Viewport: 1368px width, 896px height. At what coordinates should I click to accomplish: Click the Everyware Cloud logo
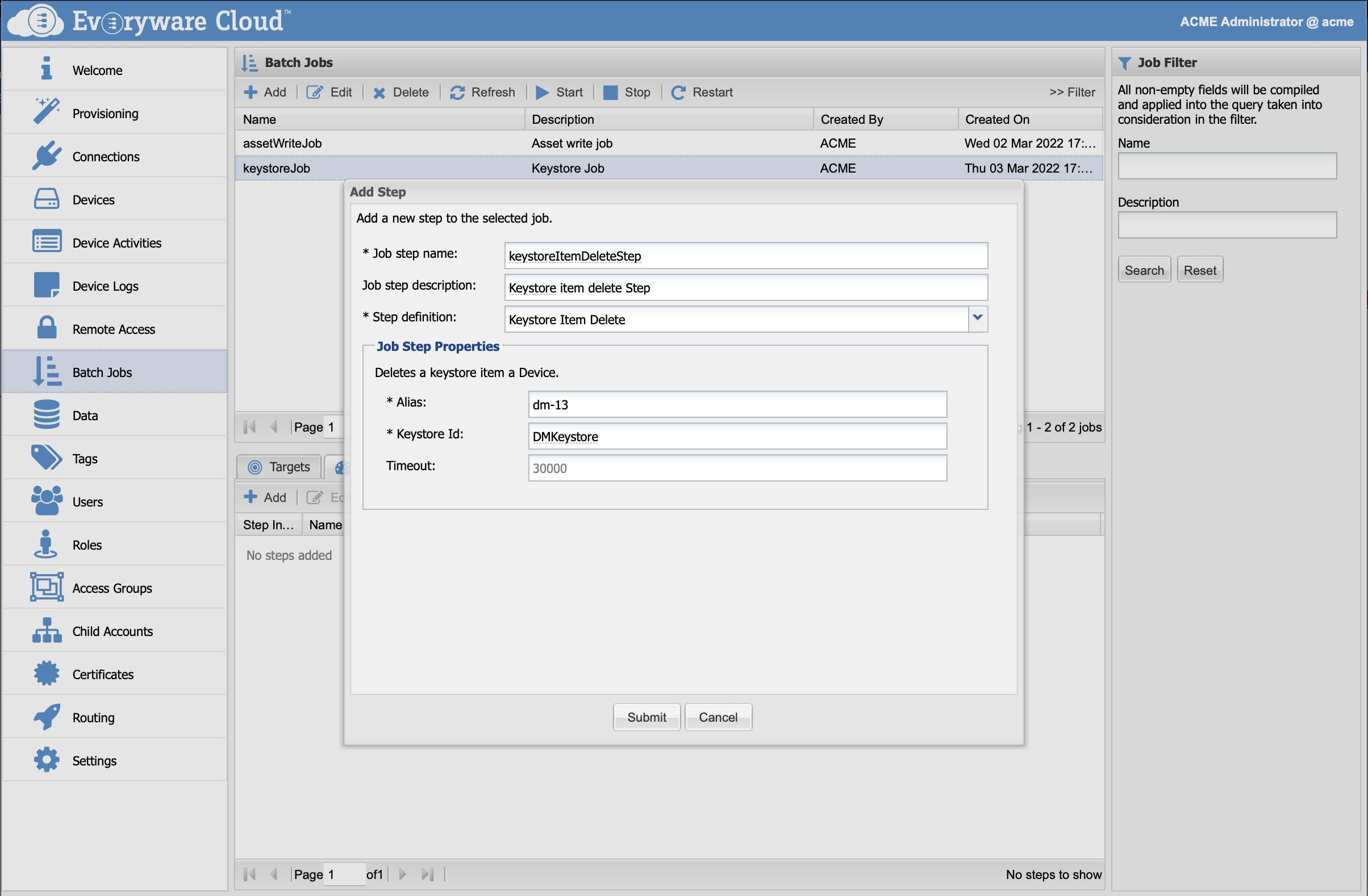click(x=151, y=20)
